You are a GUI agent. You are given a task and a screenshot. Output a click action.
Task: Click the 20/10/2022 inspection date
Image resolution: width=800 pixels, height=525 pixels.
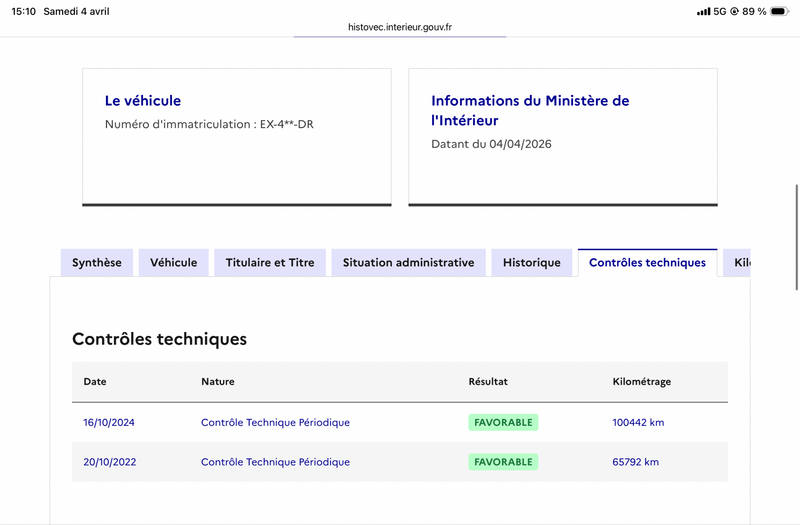click(109, 462)
